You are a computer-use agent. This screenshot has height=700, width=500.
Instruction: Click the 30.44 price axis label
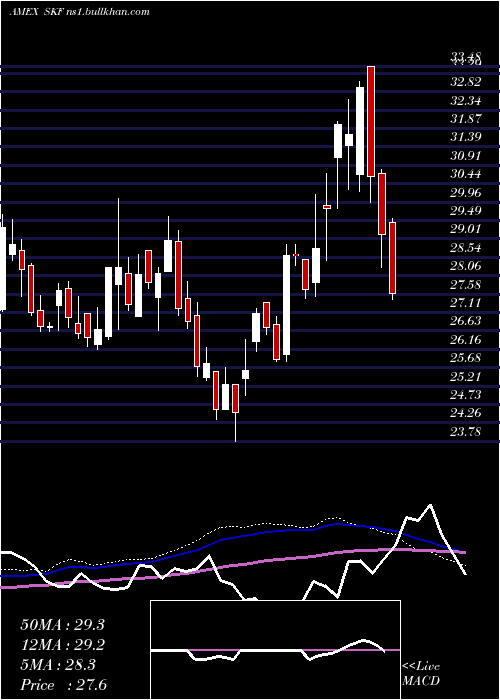pyautogui.click(x=466, y=174)
